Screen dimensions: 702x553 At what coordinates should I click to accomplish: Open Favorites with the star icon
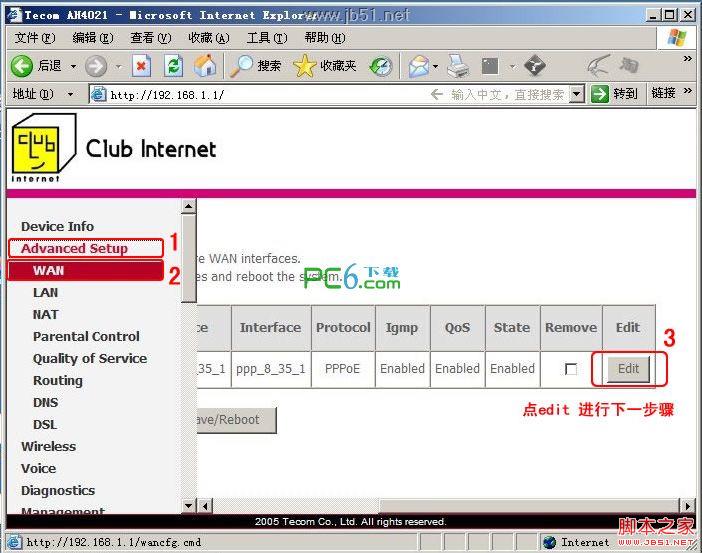[304, 66]
